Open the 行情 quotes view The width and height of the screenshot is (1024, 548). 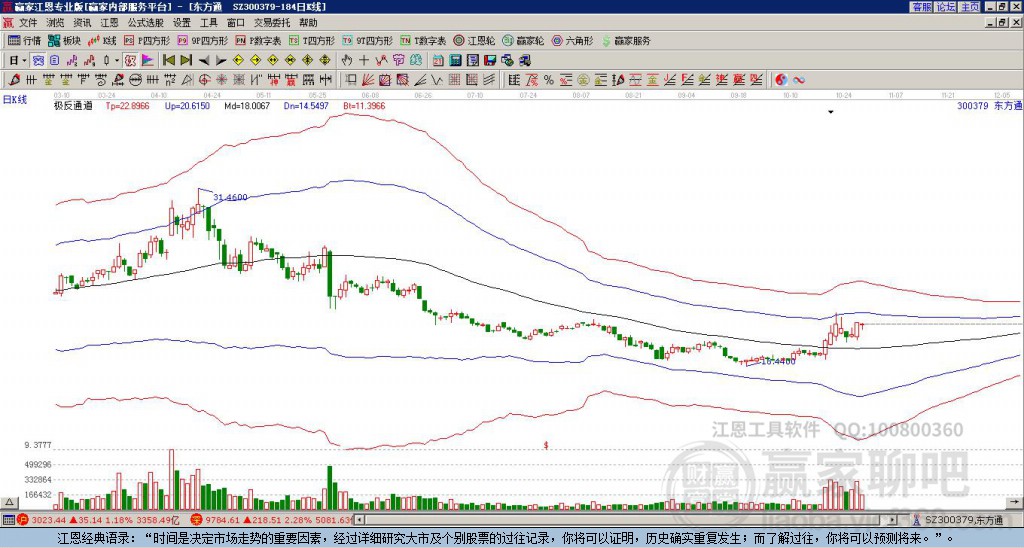24,40
